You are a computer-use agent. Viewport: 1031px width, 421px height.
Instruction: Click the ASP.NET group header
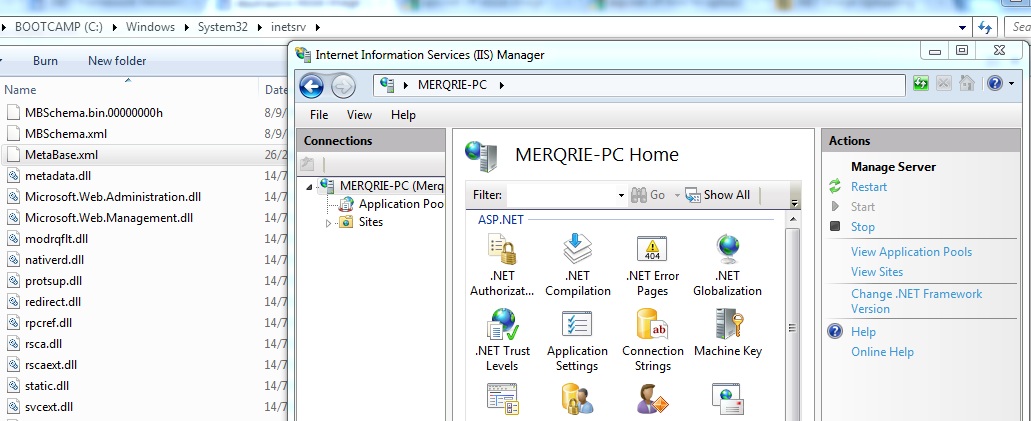(500, 220)
